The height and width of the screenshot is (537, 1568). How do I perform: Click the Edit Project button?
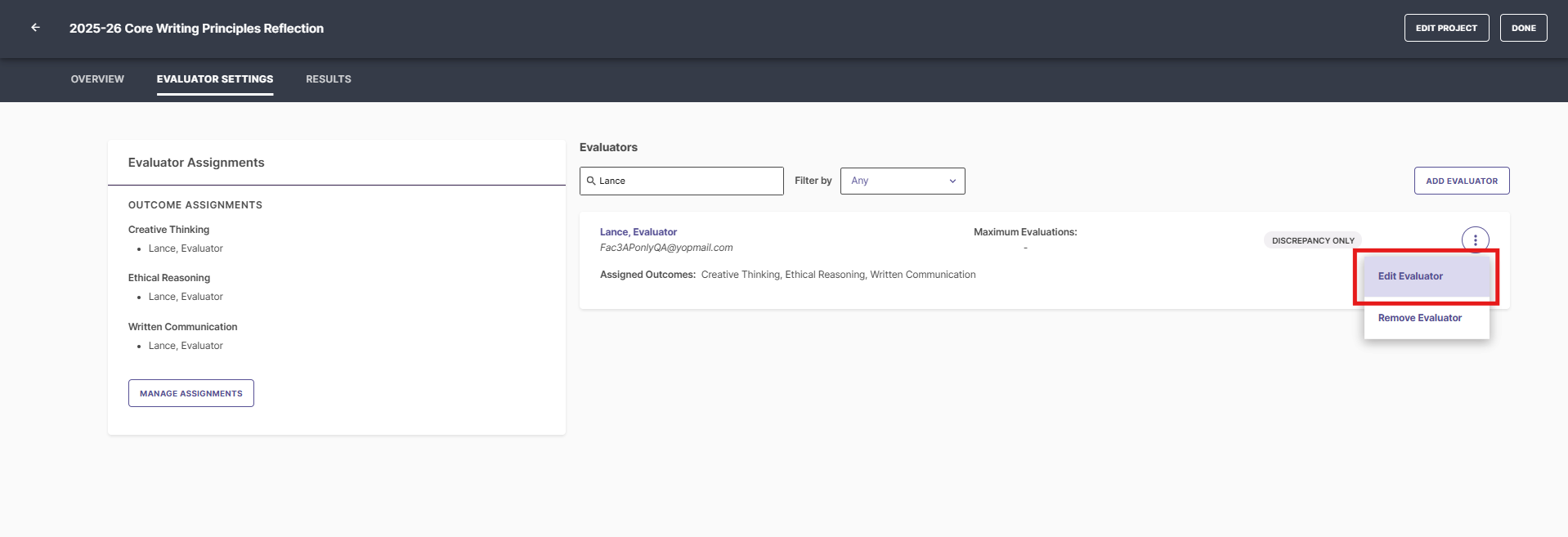click(x=1446, y=28)
